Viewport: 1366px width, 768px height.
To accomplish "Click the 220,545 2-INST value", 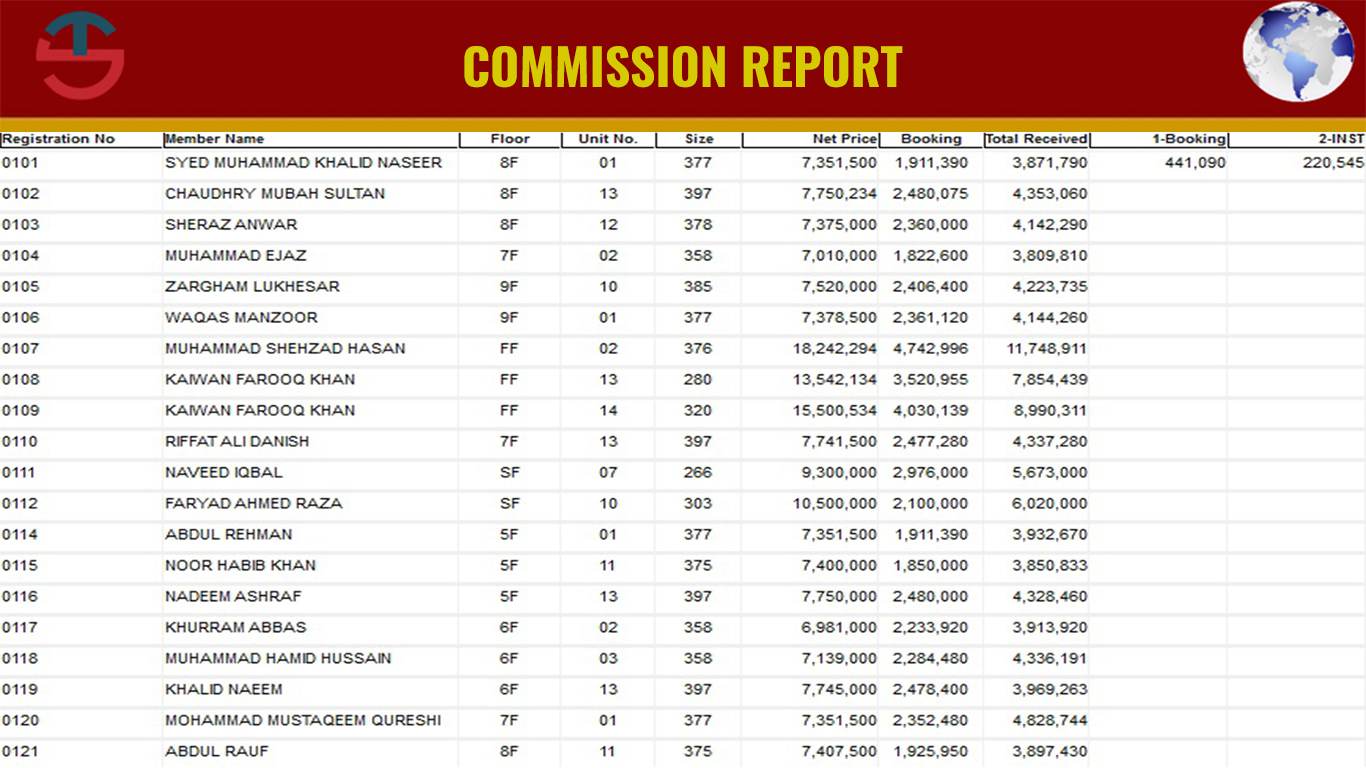I will click(1334, 162).
